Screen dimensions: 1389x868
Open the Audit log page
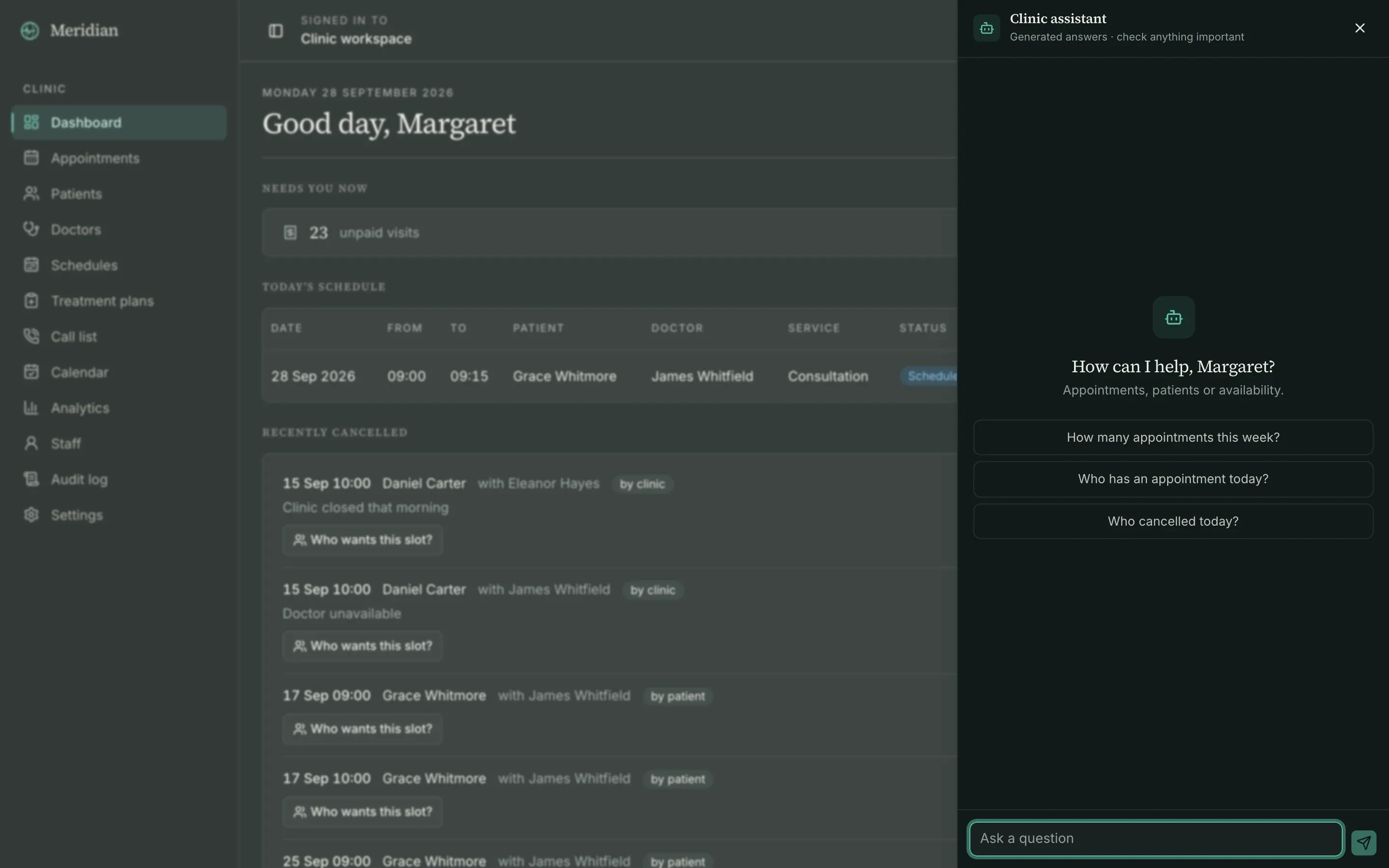(119, 479)
